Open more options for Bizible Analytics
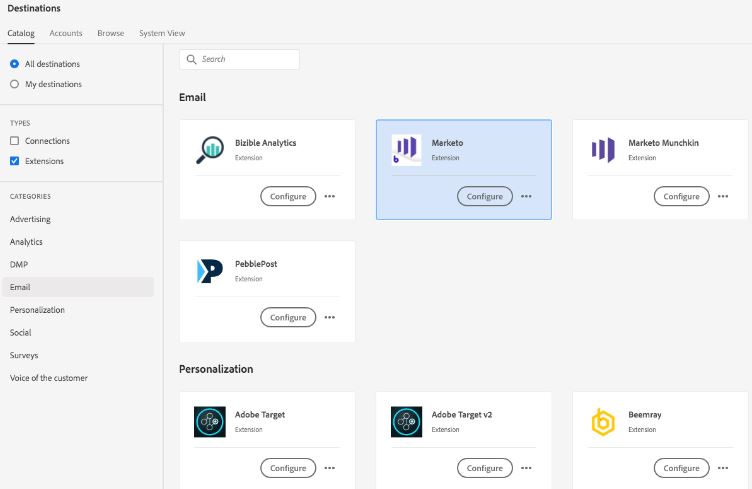Screen dimensions: 752x489 [x=329, y=196]
